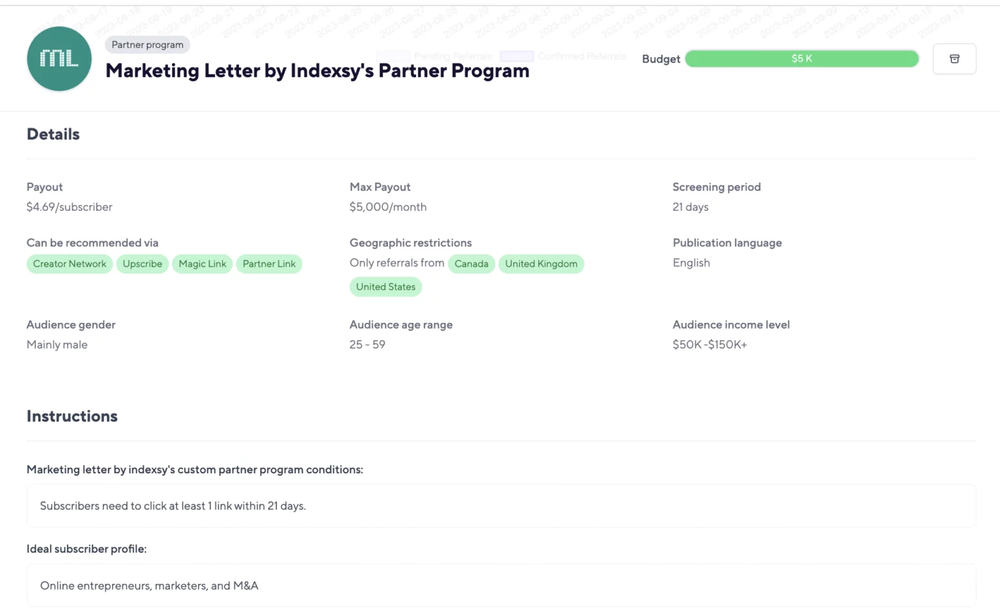Click the Canada geographic restriction badge

click(x=471, y=263)
